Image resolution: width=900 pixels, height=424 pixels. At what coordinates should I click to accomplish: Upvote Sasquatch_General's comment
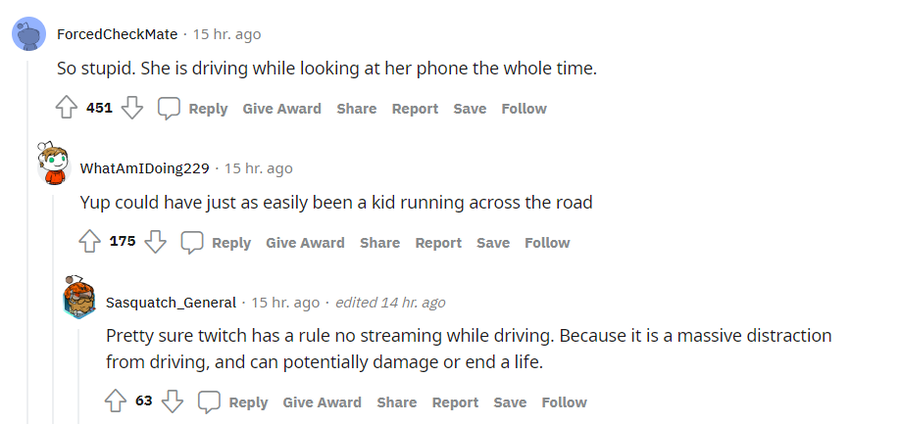click(116, 402)
